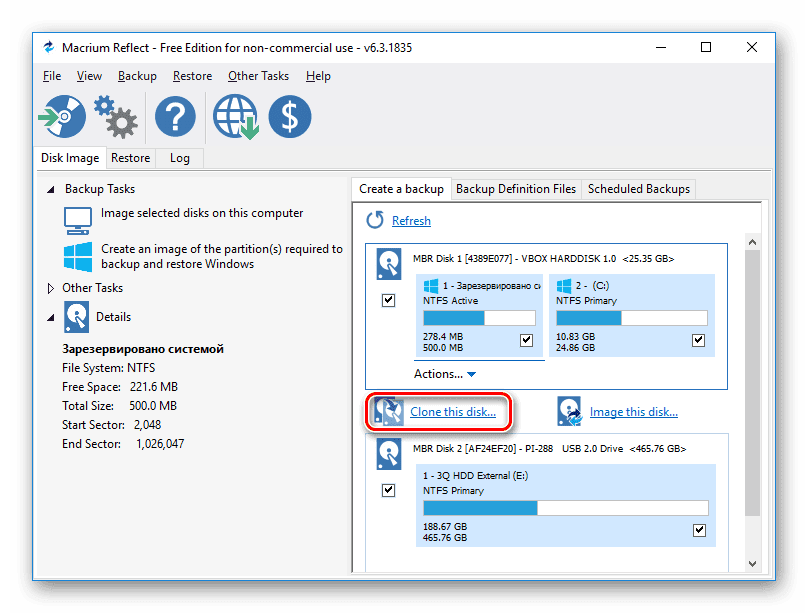Click the MBR Disk 2 USB 2.0 Drive header
This screenshot has width=808, height=613.
pos(549,449)
